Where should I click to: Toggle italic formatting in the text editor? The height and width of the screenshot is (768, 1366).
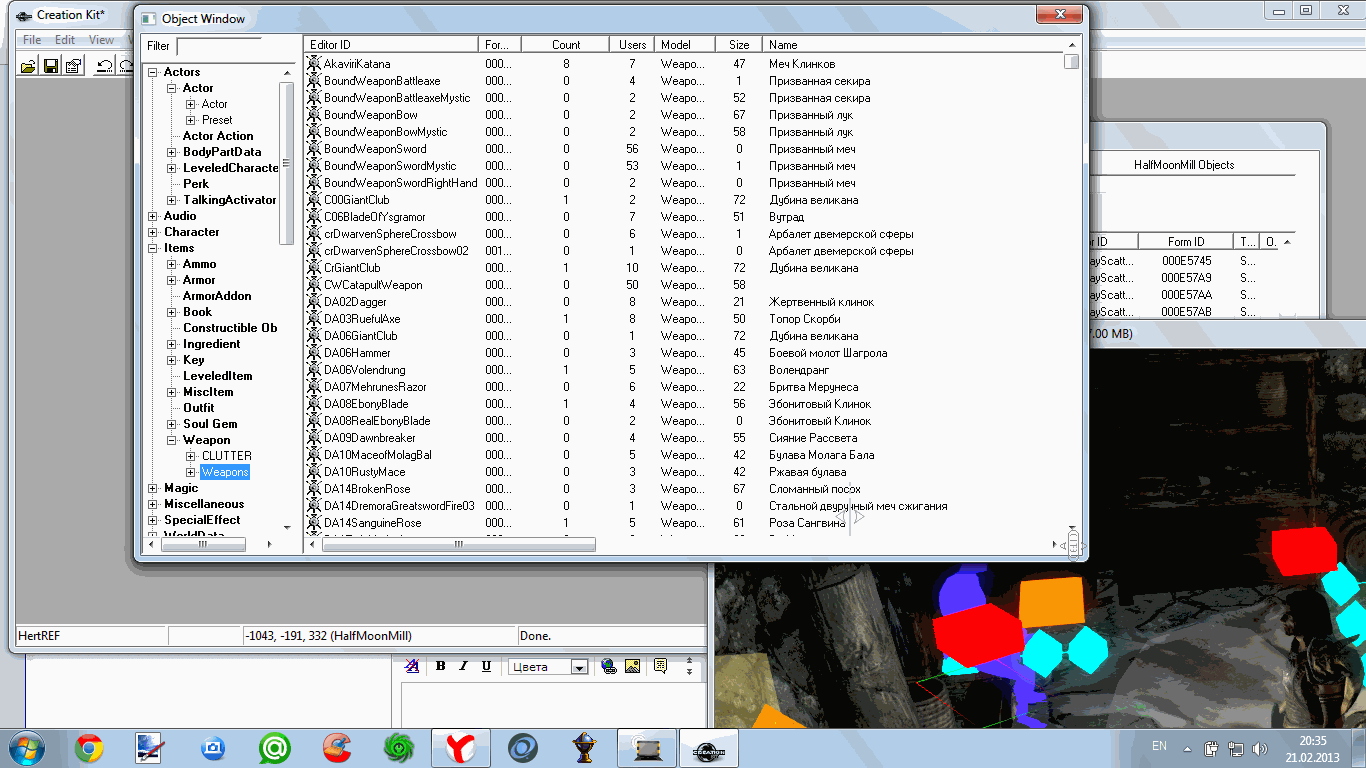click(463, 666)
